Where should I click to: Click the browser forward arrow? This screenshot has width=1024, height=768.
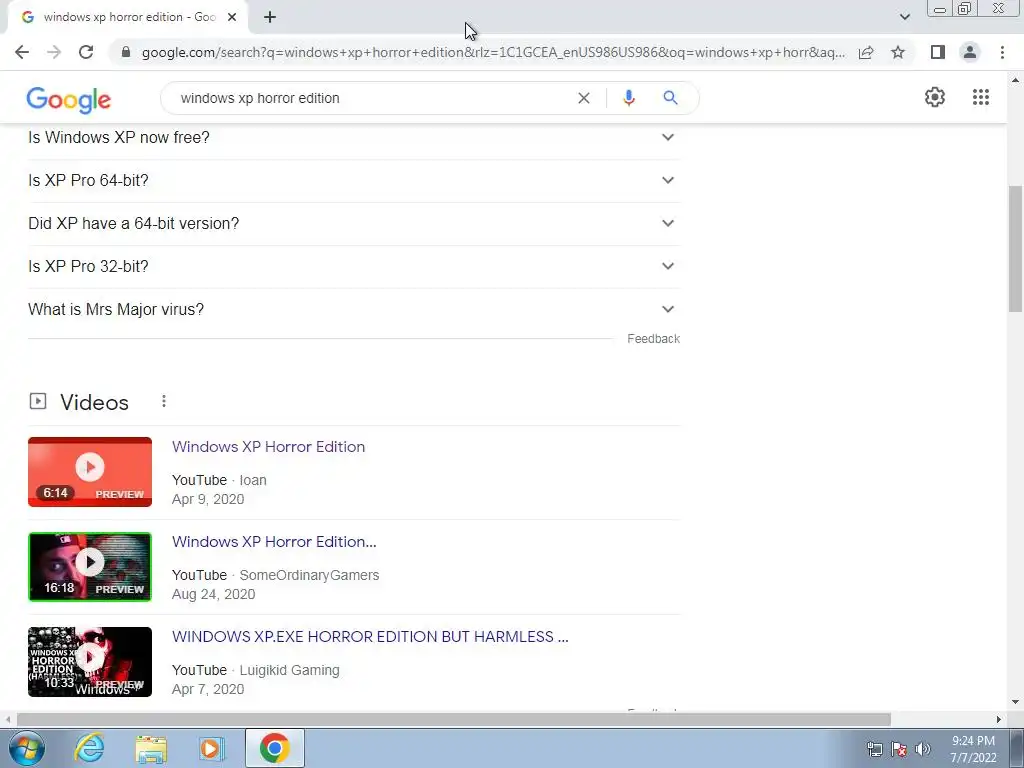point(54,52)
